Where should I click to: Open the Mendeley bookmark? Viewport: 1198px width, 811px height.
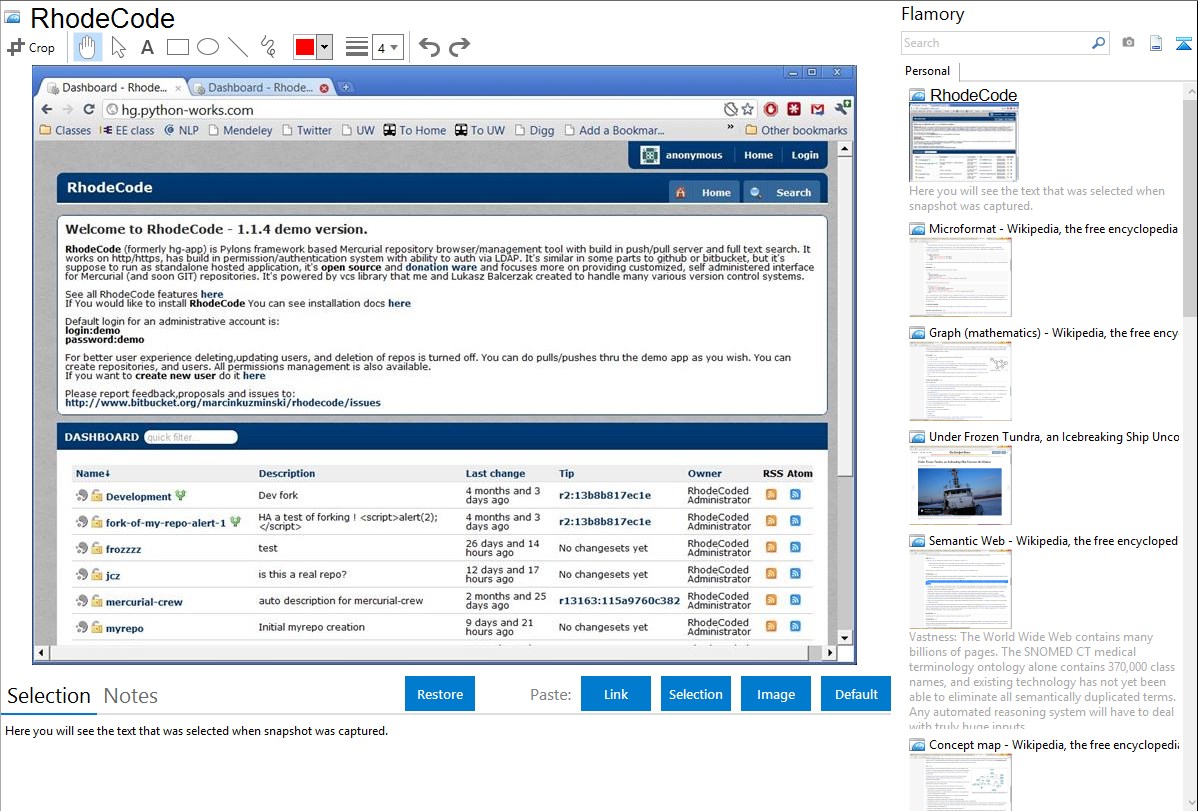[x=240, y=130]
